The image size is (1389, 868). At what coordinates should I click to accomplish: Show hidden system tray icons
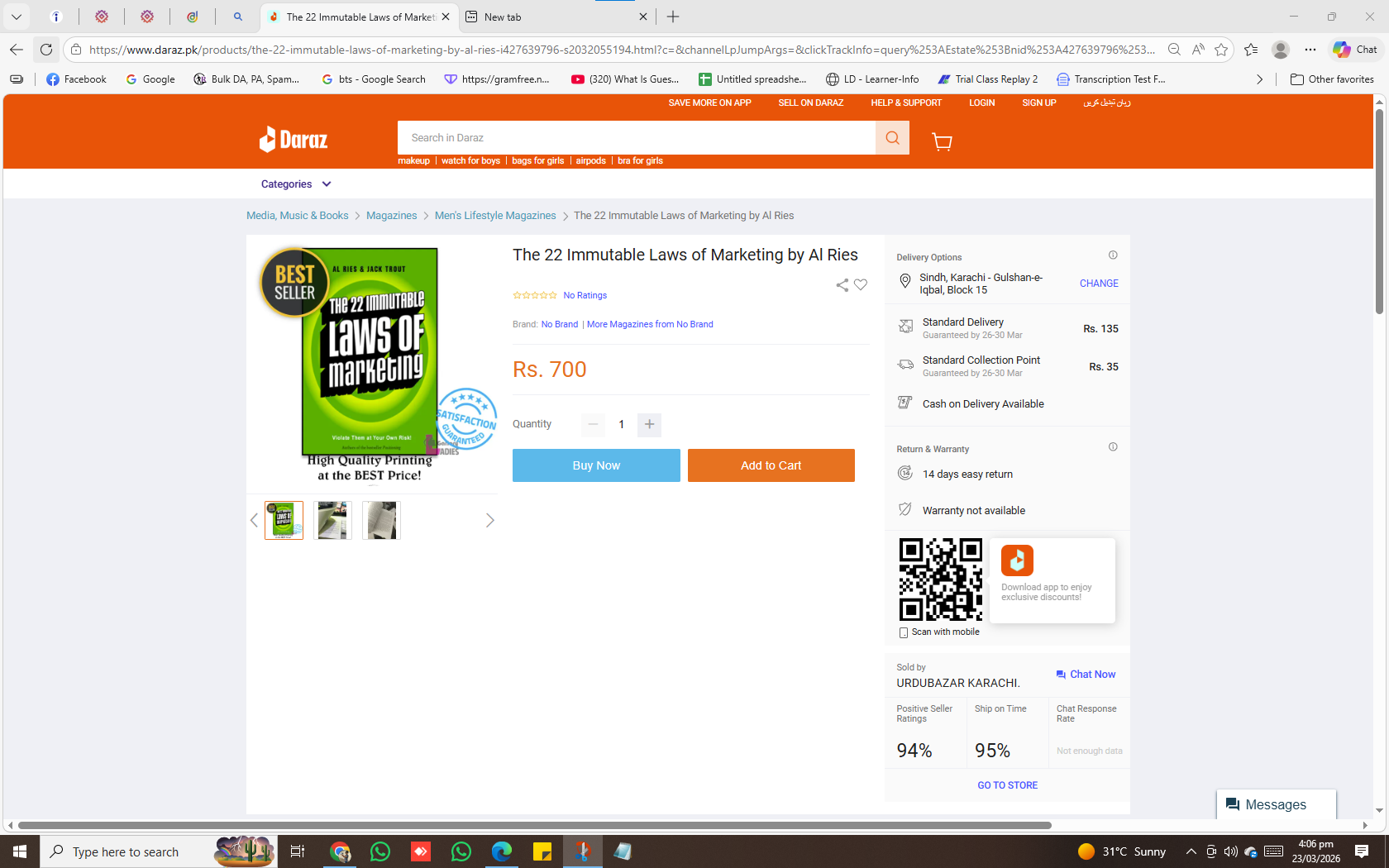pos(1191,851)
